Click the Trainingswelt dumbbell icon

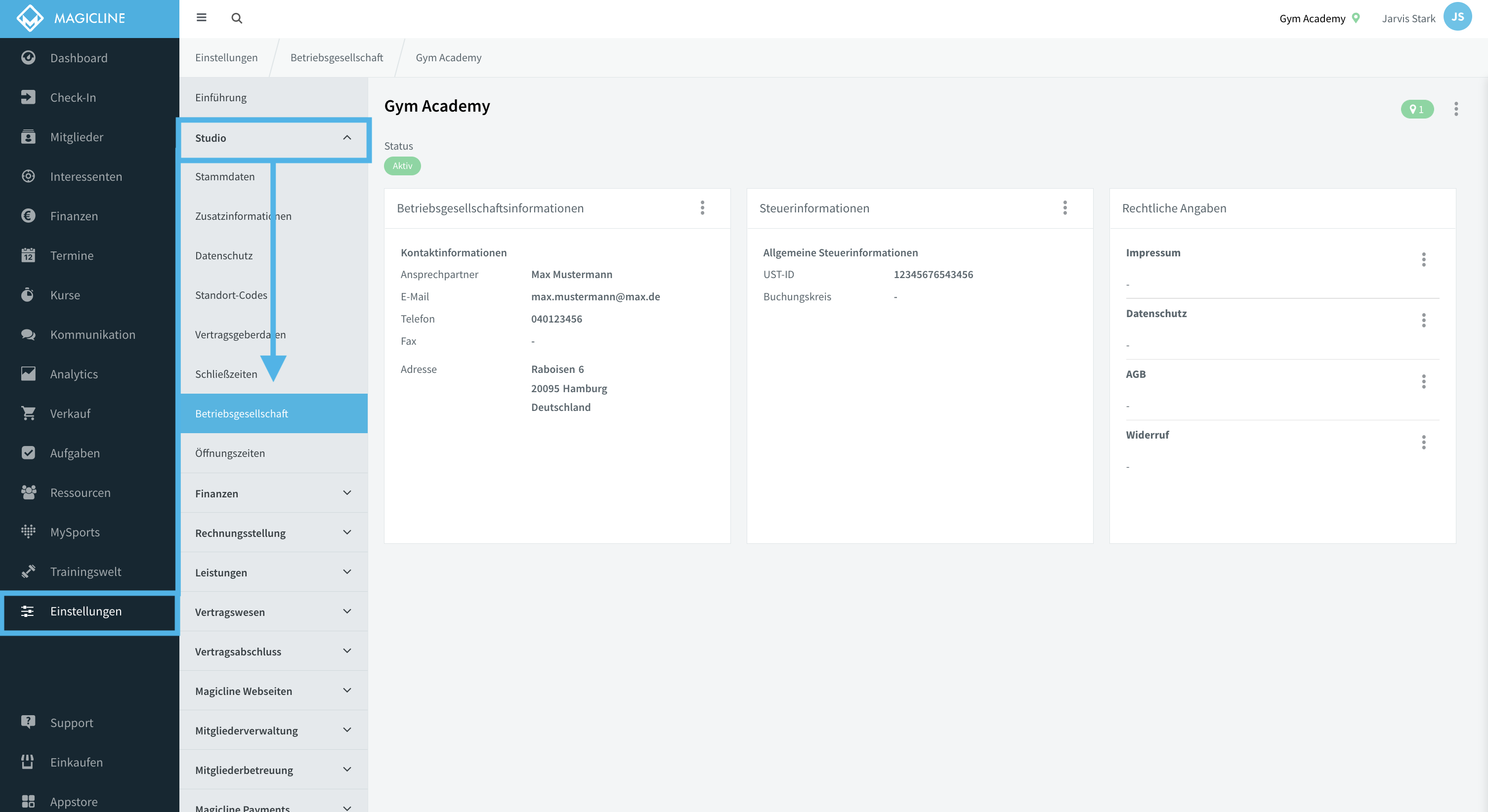click(x=28, y=571)
